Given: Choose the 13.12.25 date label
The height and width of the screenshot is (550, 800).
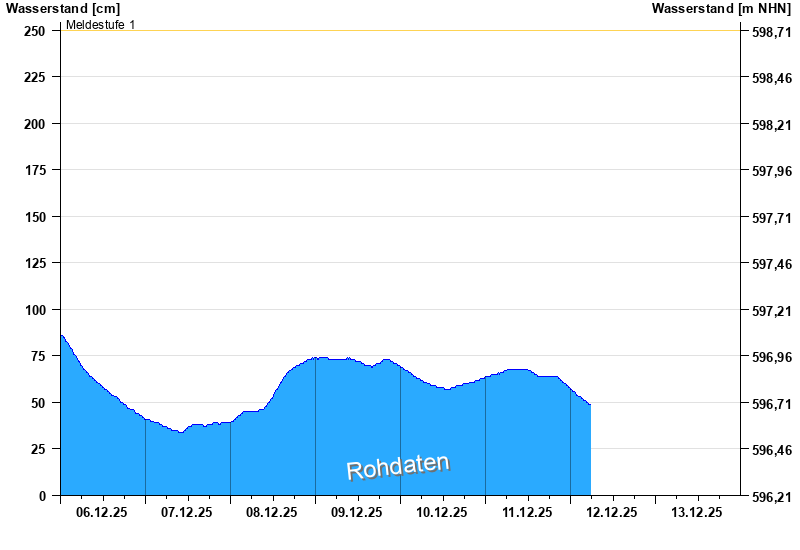Looking at the screenshot, I should (x=697, y=512).
